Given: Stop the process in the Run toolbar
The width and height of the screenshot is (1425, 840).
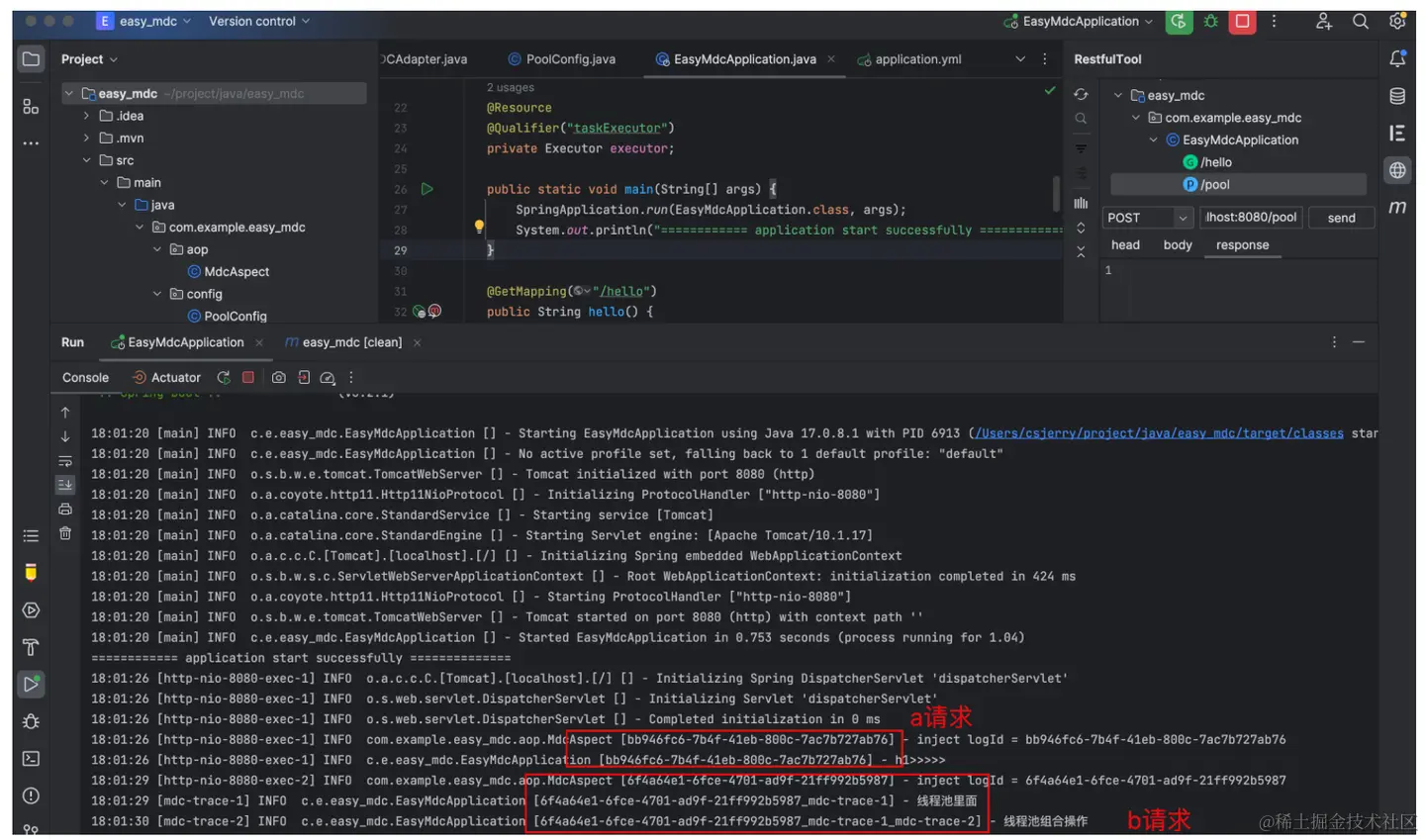Looking at the screenshot, I should click(x=248, y=377).
